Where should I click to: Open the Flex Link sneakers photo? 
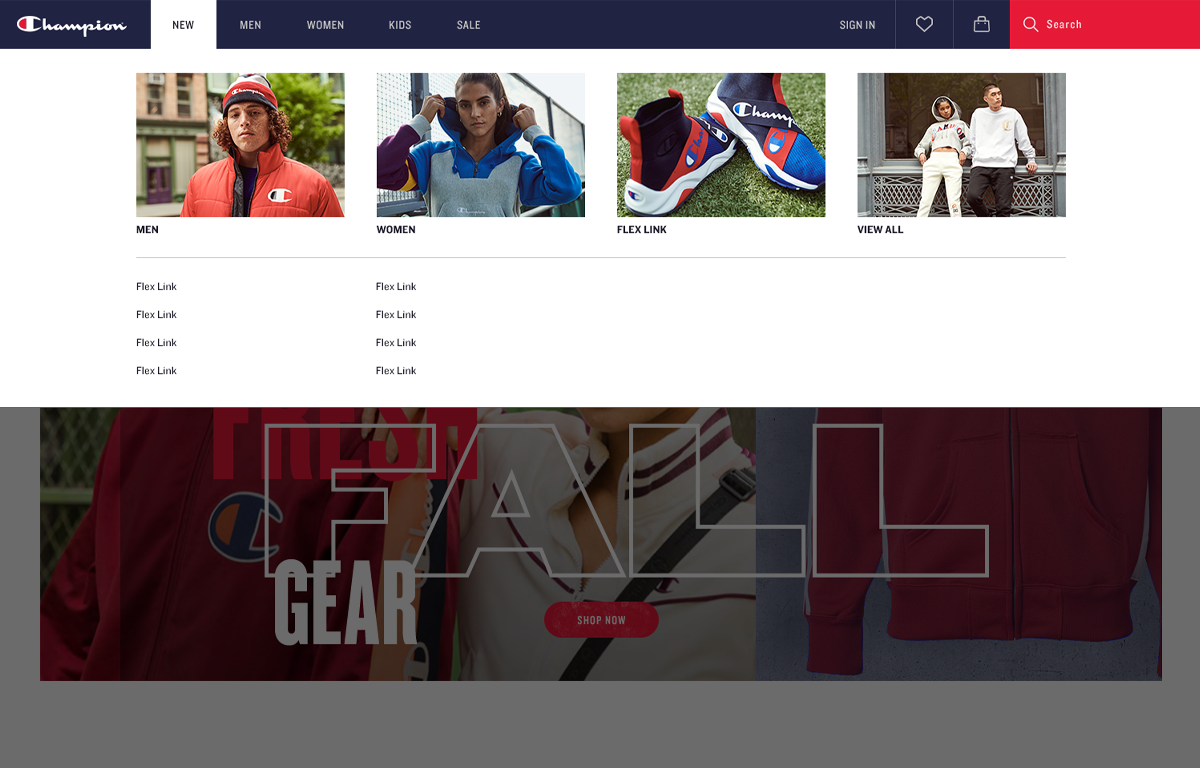(721, 145)
